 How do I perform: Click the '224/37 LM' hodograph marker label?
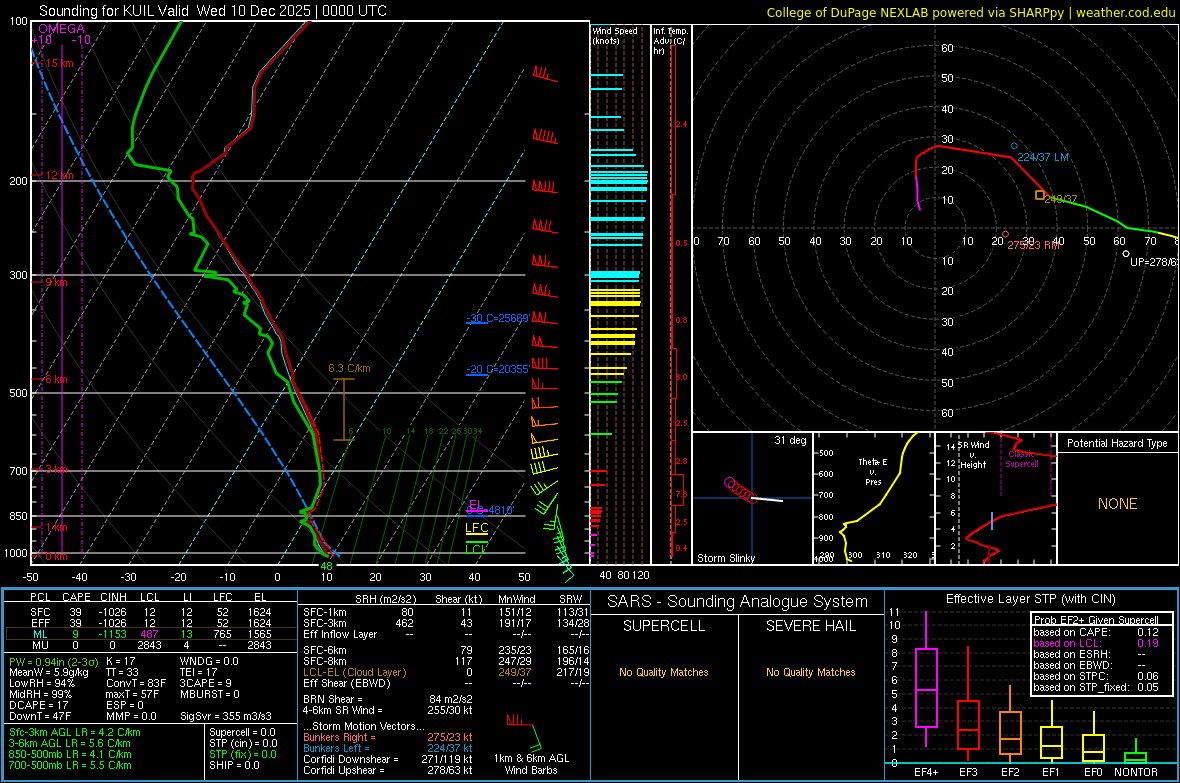click(x=1043, y=157)
